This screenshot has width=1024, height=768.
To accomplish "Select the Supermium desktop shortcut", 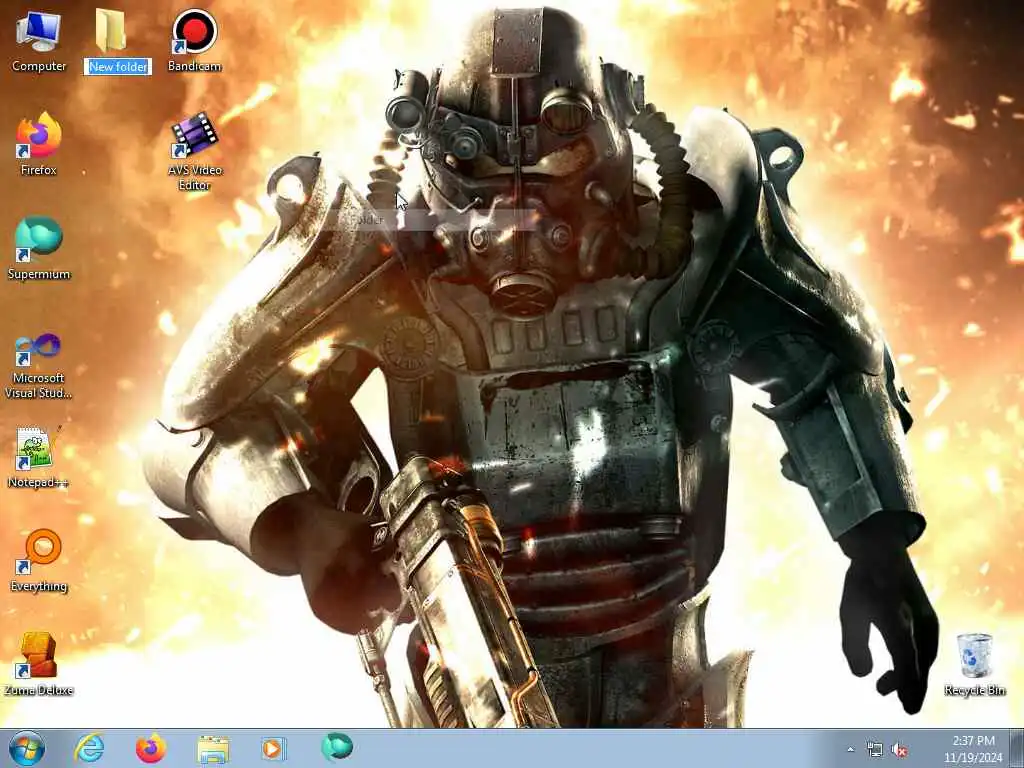I will point(39,248).
